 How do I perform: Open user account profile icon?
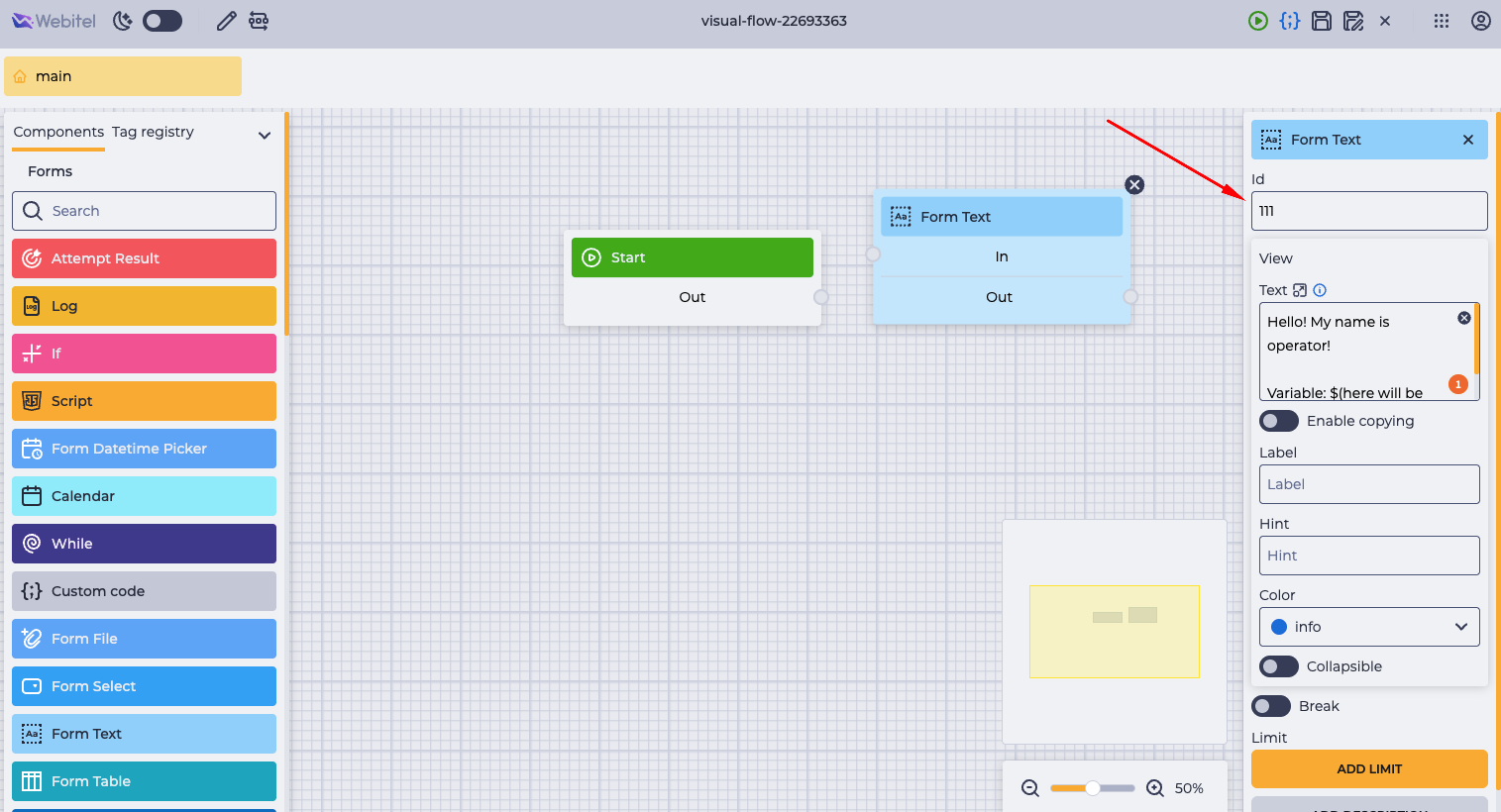tap(1481, 21)
